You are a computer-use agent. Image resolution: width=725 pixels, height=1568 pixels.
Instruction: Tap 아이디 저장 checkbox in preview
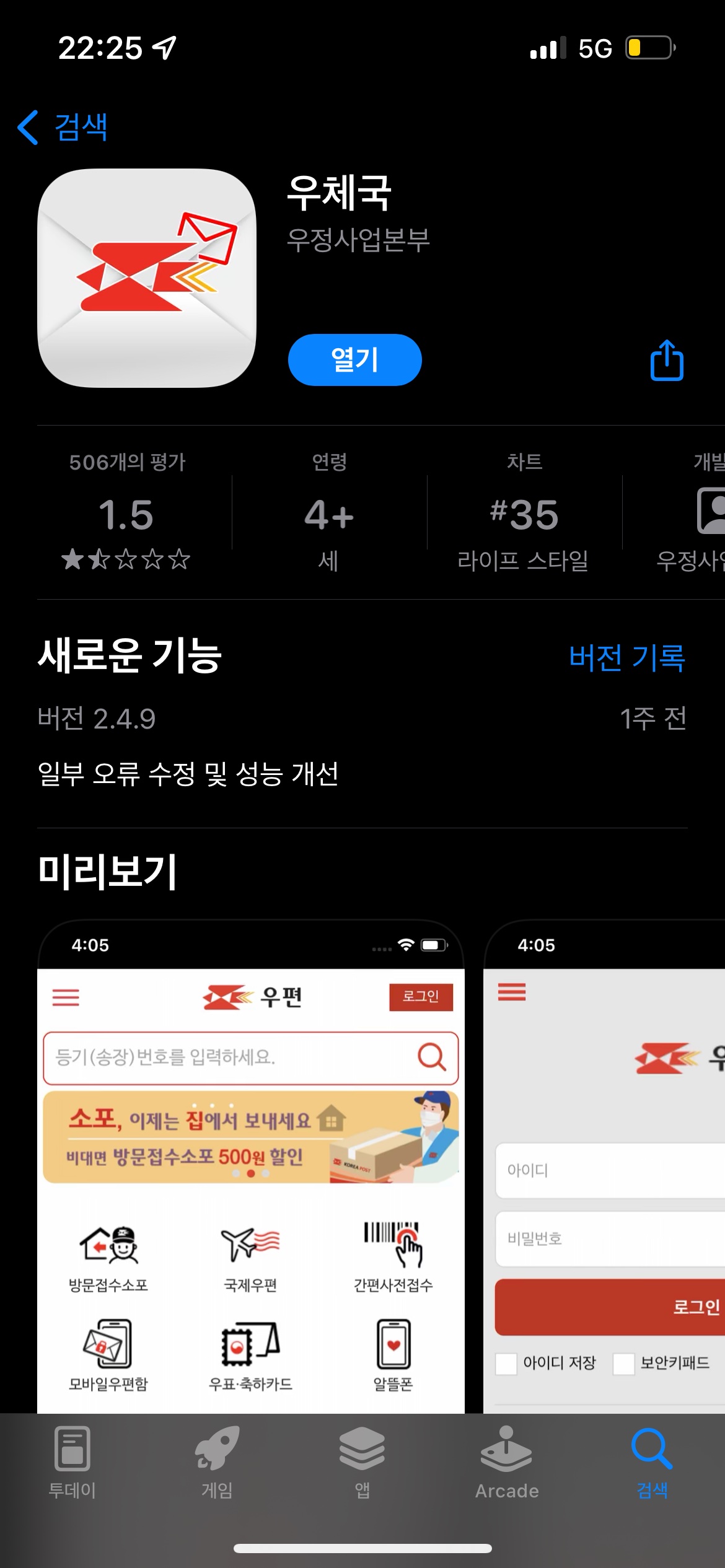506,1363
